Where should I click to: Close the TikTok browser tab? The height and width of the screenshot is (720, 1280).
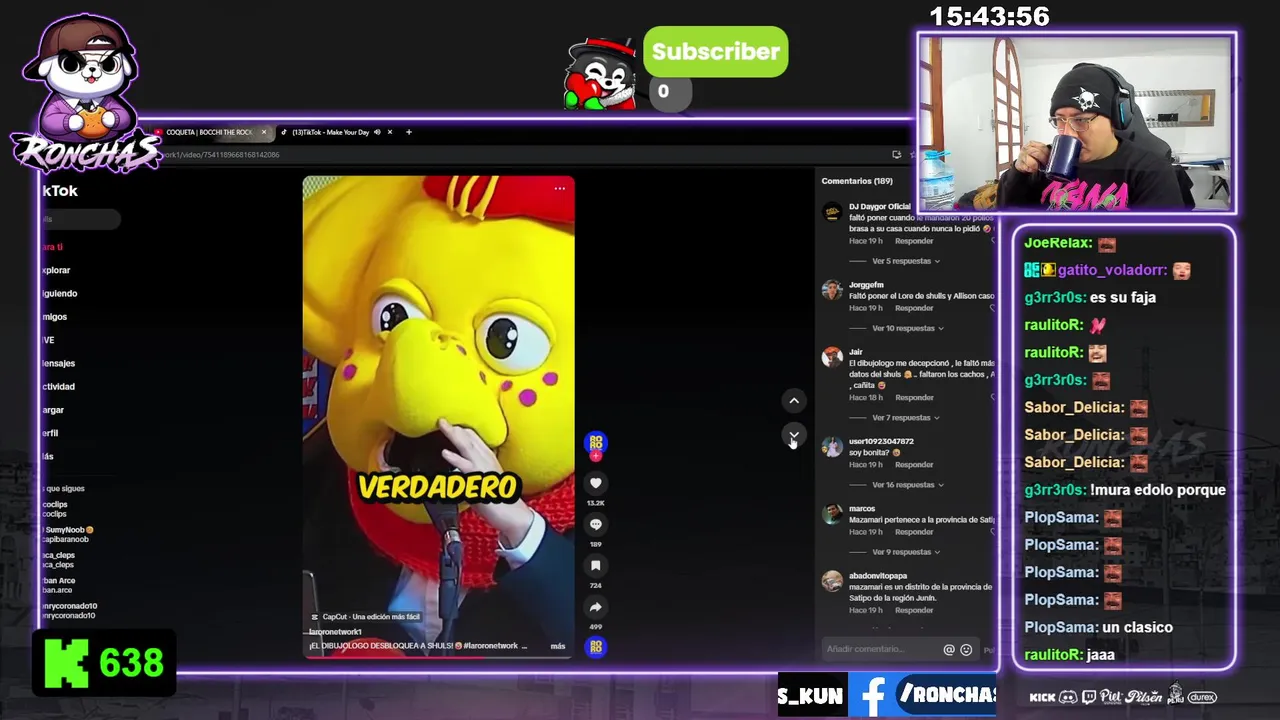point(390,132)
